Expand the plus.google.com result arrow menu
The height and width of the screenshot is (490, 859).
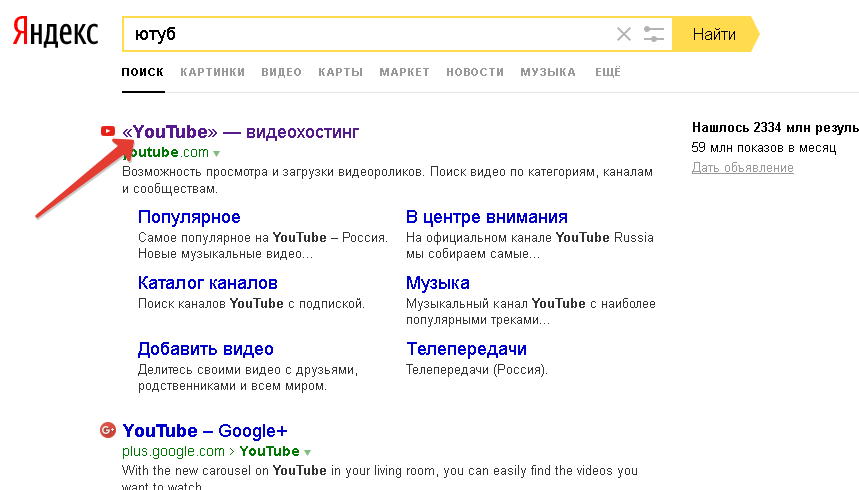coord(308,452)
